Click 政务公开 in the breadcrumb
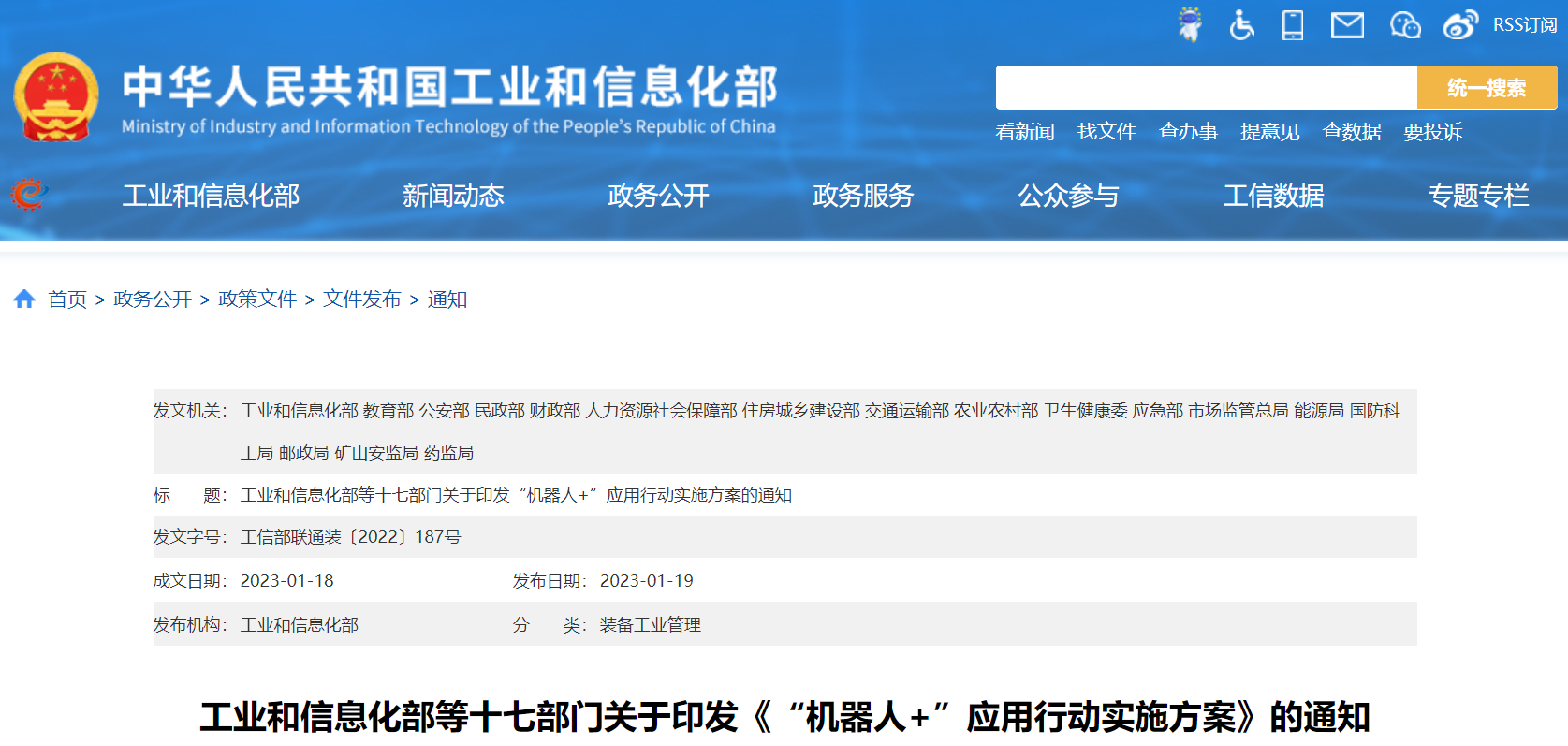This screenshot has height=746, width=1568. pos(153,300)
